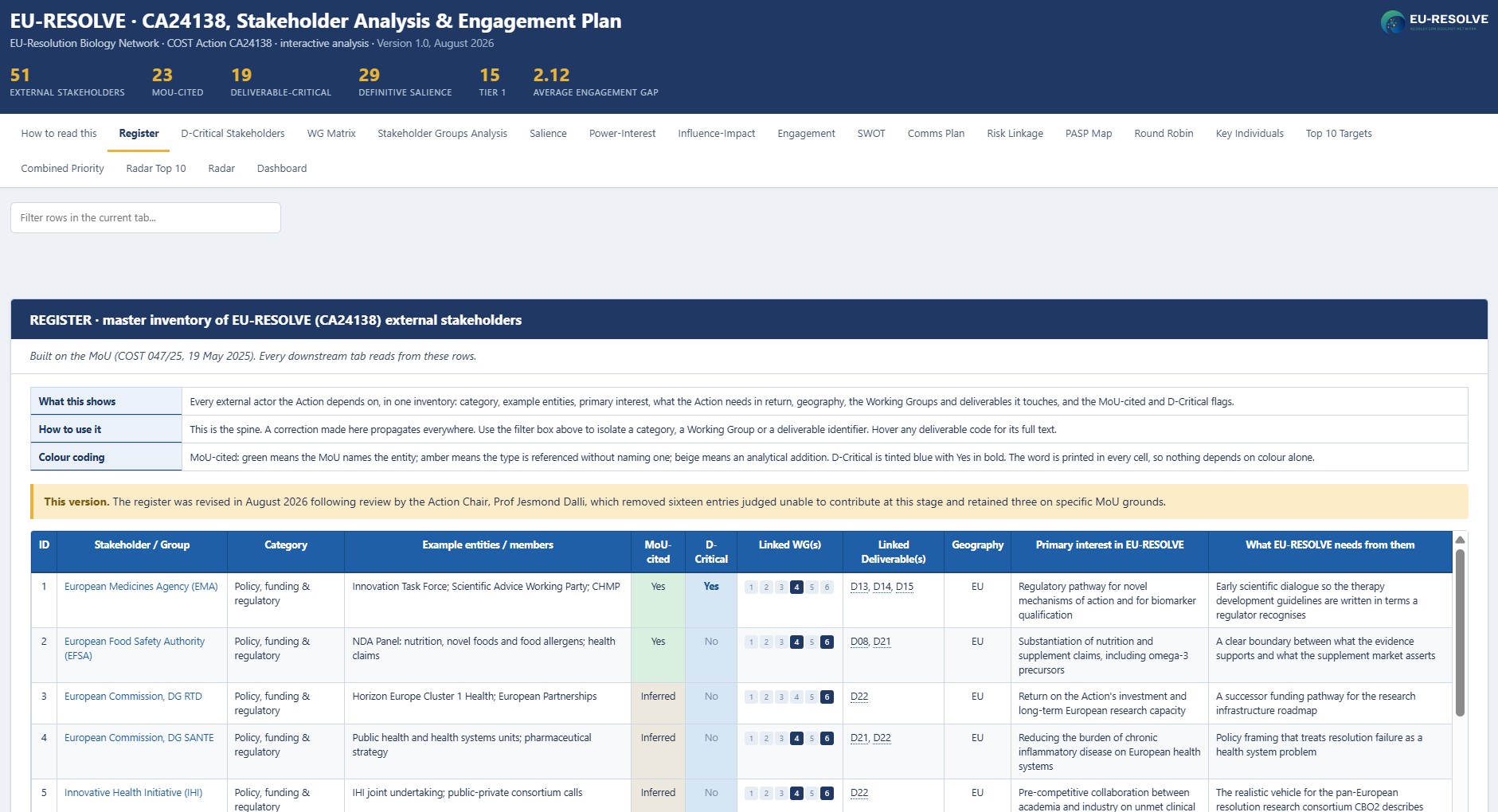Open European Medicines Agency (EMA) link
Screen dimensions: 1498x812
pyautogui.click(x=141, y=587)
